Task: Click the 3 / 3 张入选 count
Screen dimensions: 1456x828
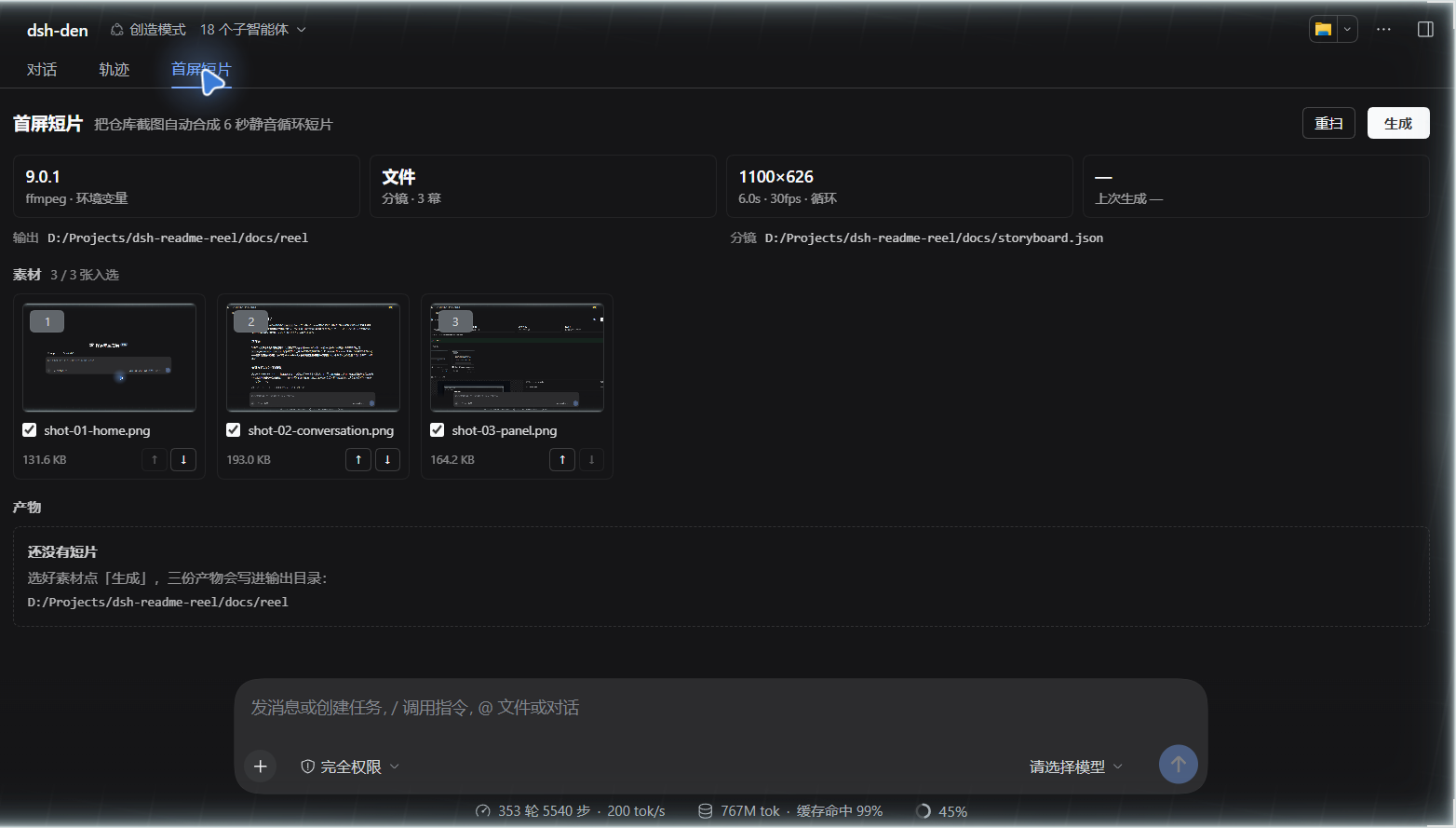Action: click(85, 275)
